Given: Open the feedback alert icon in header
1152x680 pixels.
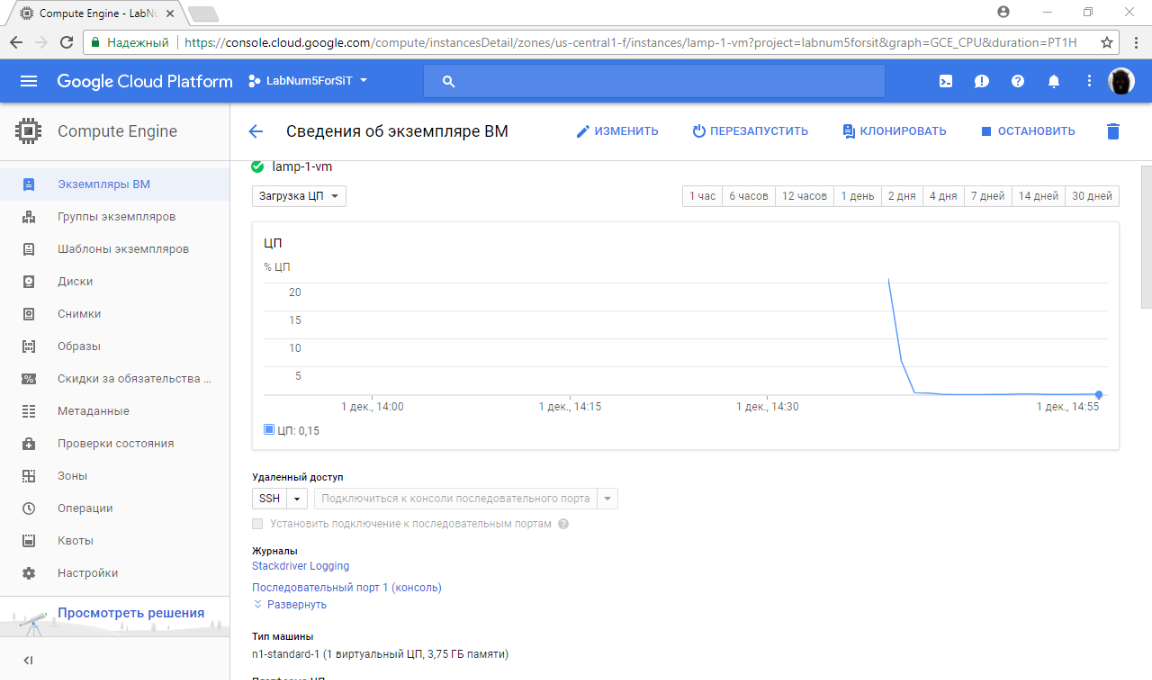Looking at the screenshot, I should pos(982,82).
